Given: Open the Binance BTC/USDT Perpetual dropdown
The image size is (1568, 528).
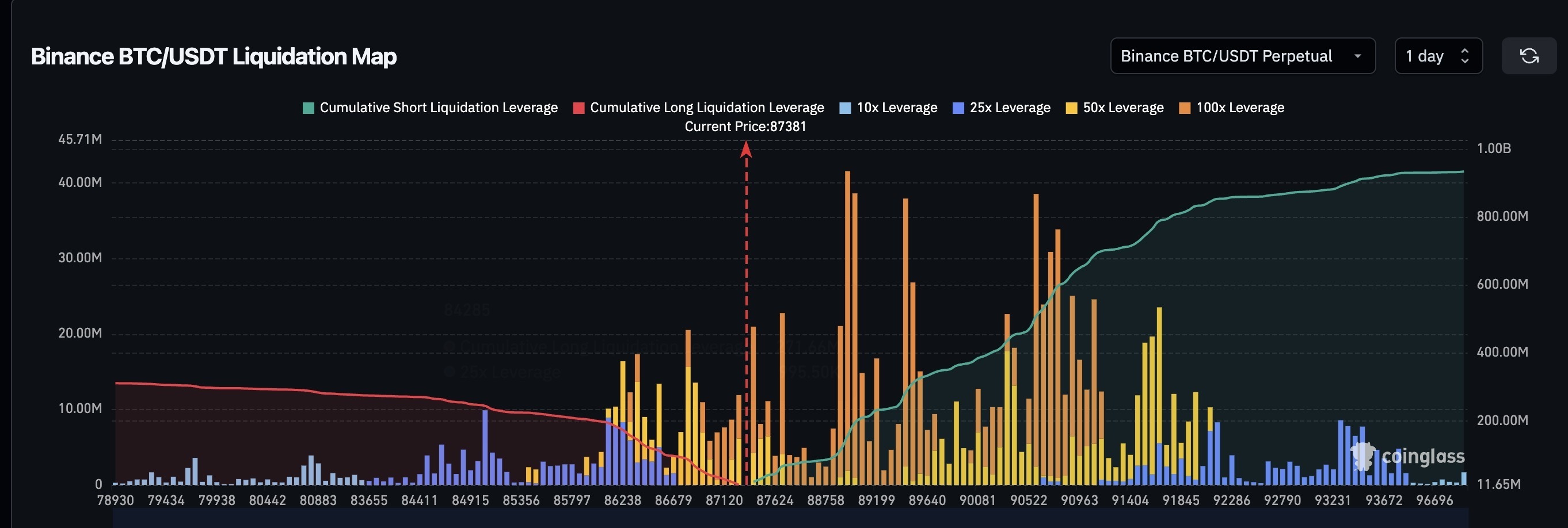Looking at the screenshot, I should tap(1243, 55).
